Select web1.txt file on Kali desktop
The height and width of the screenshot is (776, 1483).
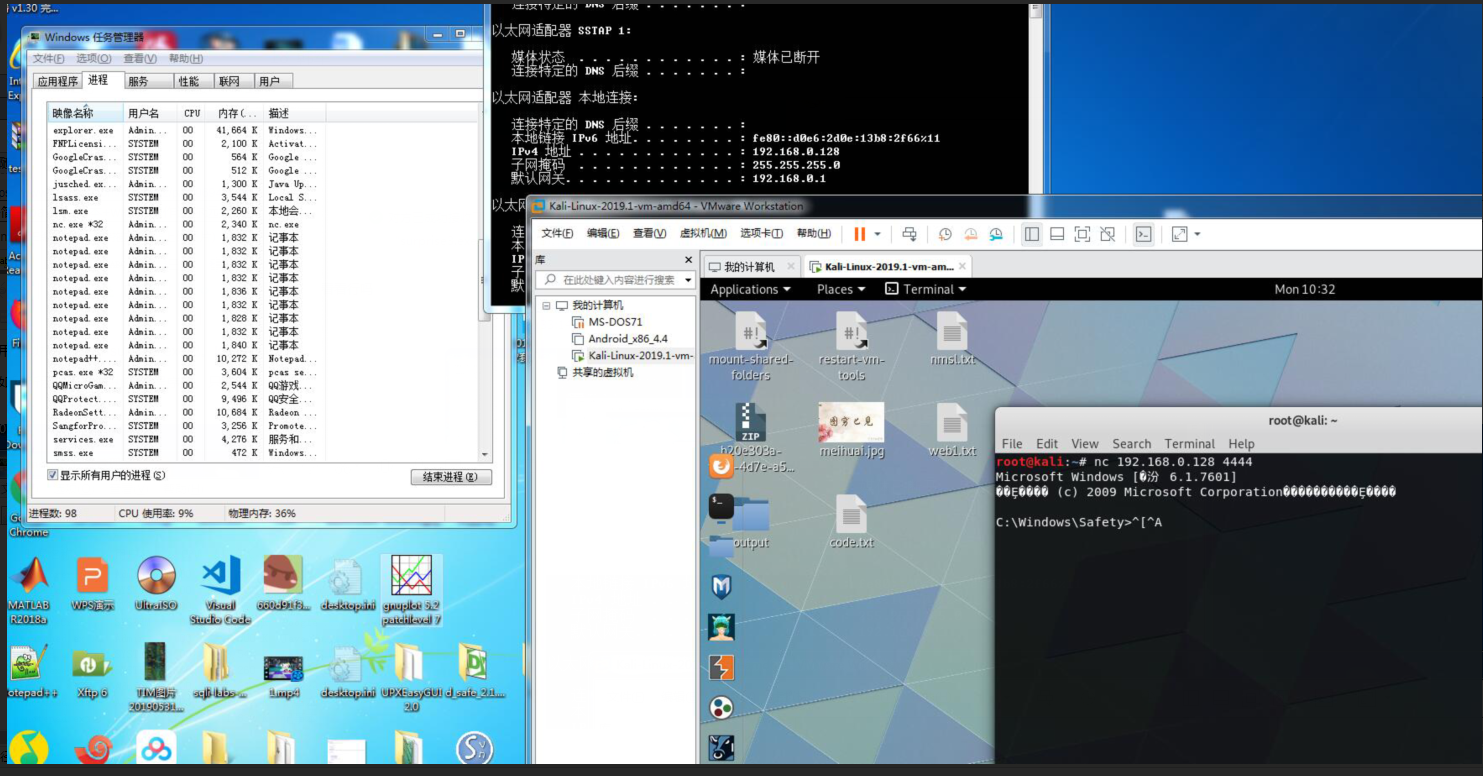pyautogui.click(x=952, y=430)
